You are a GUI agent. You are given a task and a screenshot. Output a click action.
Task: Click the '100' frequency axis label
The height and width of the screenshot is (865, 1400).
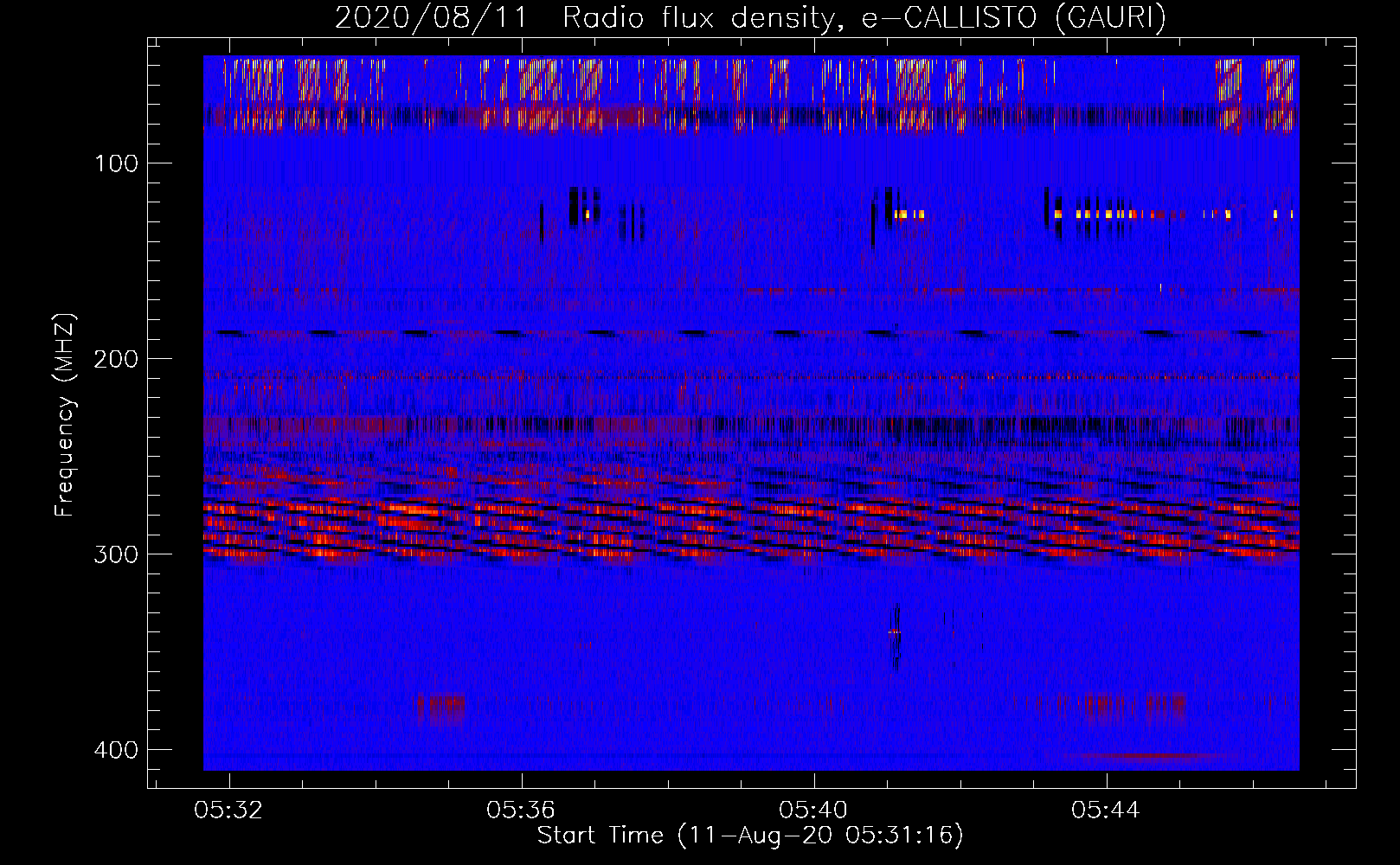(x=115, y=163)
